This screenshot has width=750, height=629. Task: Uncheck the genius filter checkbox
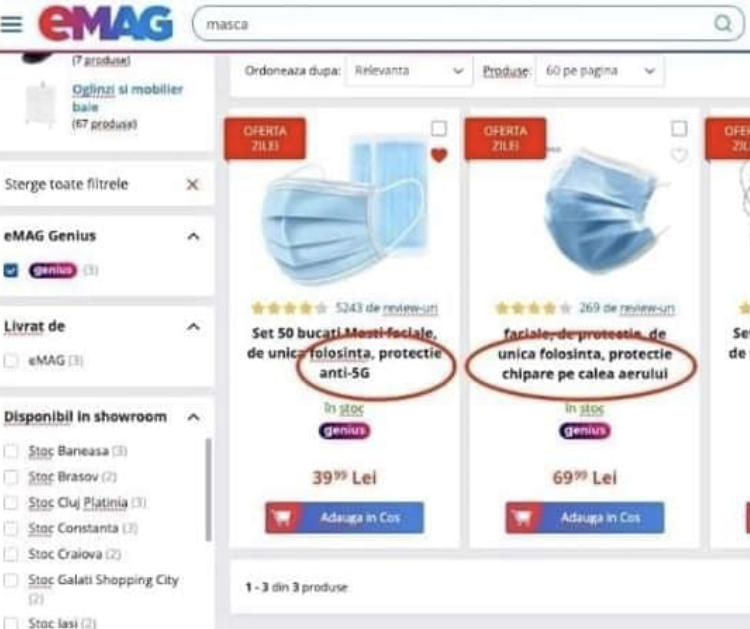click(11, 270)
